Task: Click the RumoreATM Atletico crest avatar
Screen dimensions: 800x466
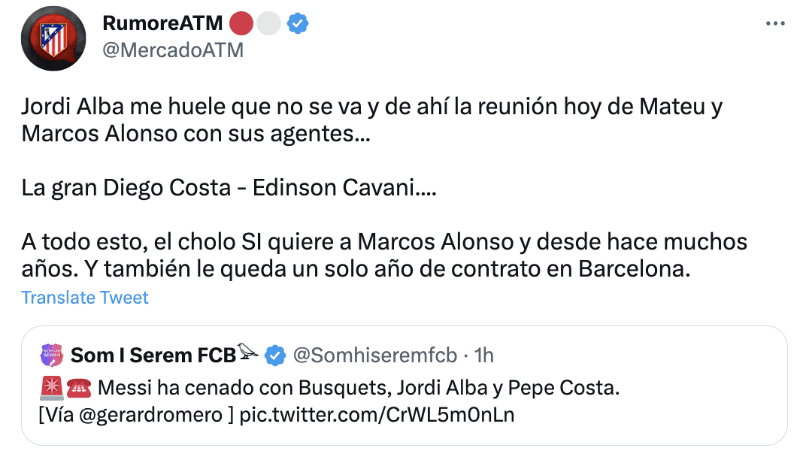Action: point(53,39)
